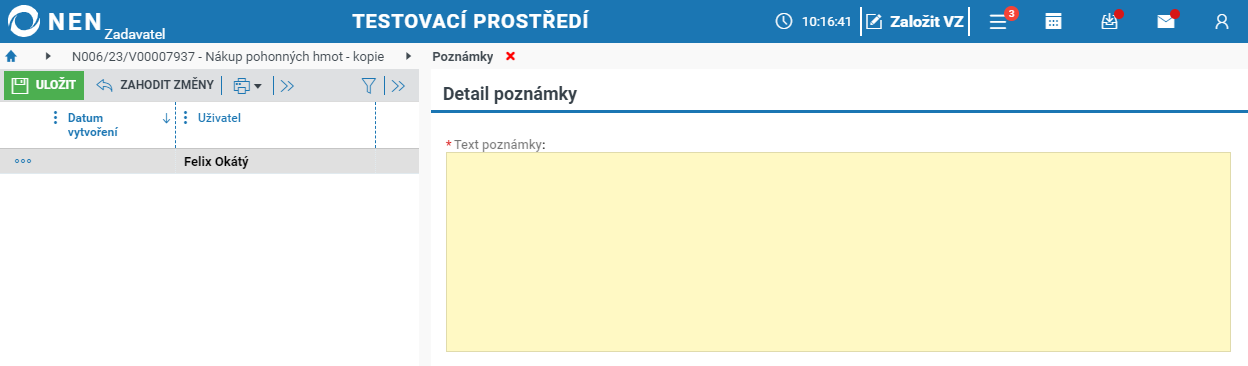The height and width of the screenshot is (366, 1248).
Task: Create a new tender via Založit VZ
Action: click(914, 21)
